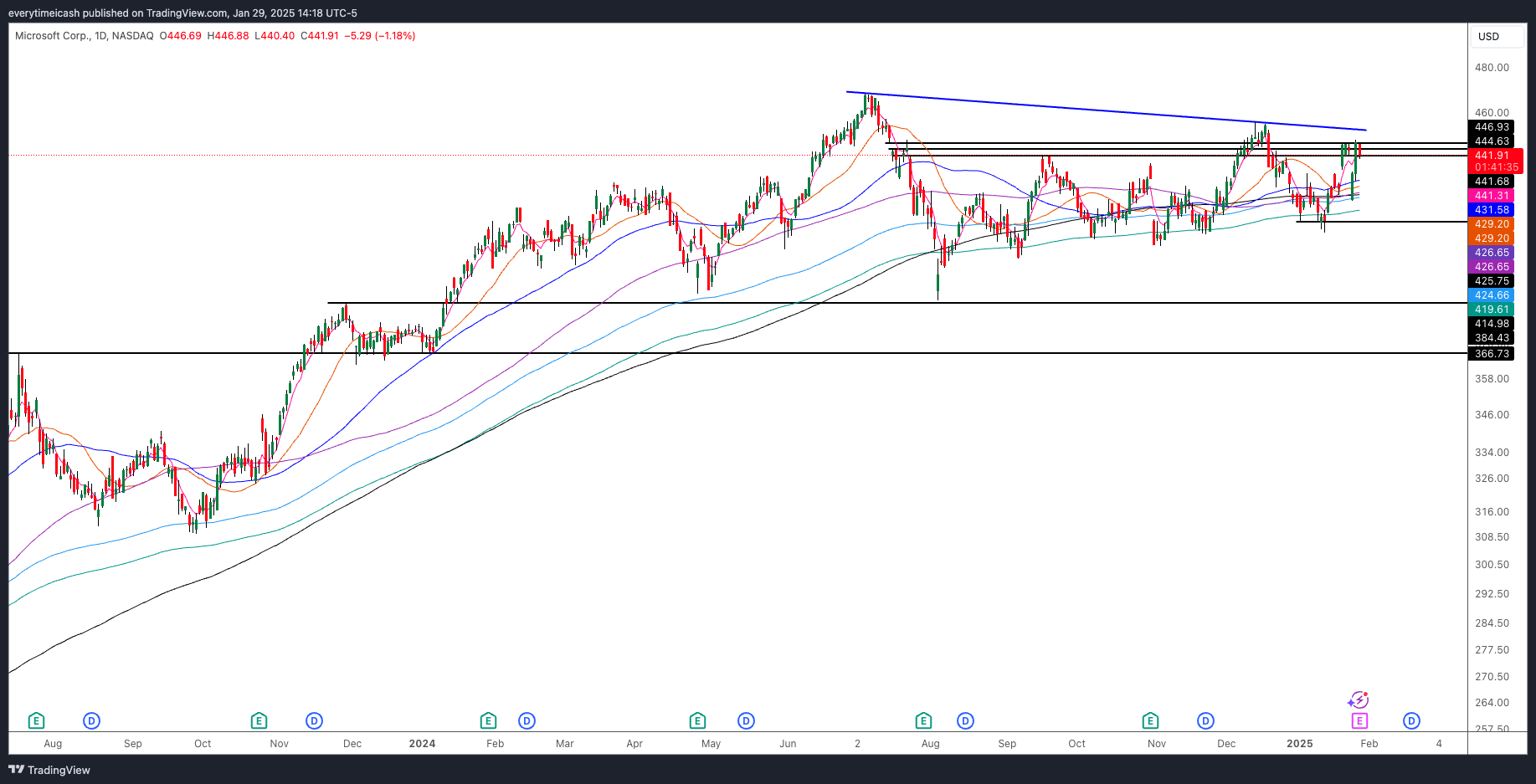Click the 366.73 price label
Screen dimensions: 1536x784
pyautogui.click(x=1492, y=354)
